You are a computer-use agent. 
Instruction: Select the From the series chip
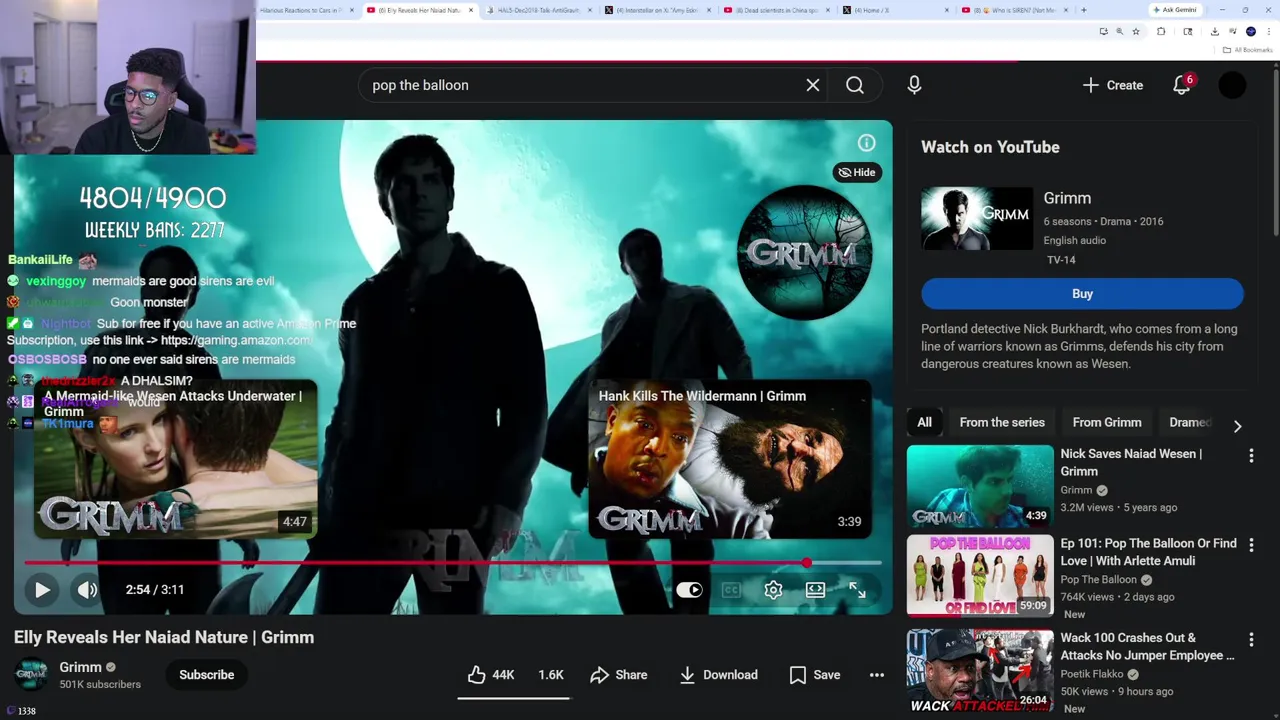coord(1002,423)
